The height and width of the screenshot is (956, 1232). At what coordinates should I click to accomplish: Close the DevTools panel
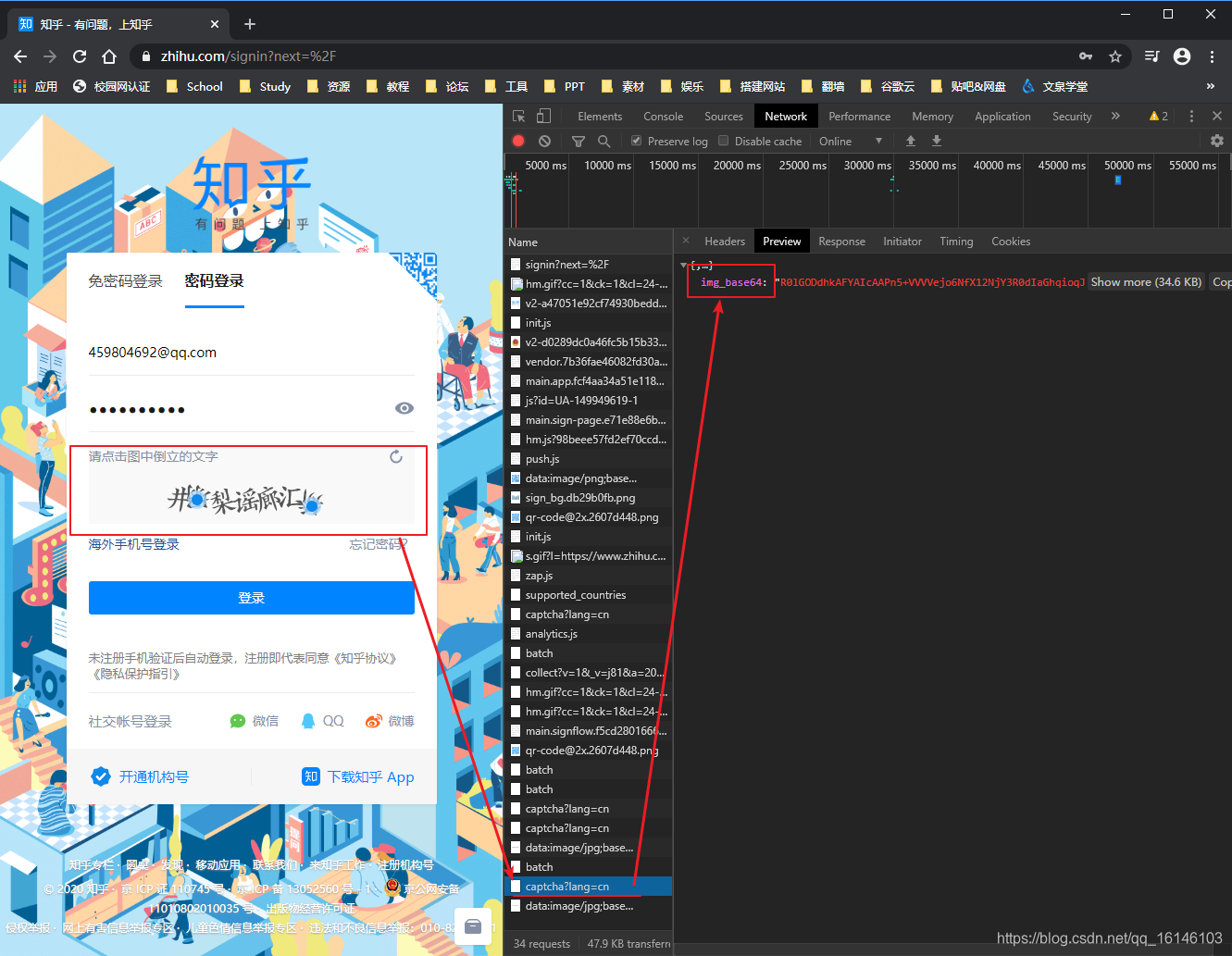coord(1217,116)
